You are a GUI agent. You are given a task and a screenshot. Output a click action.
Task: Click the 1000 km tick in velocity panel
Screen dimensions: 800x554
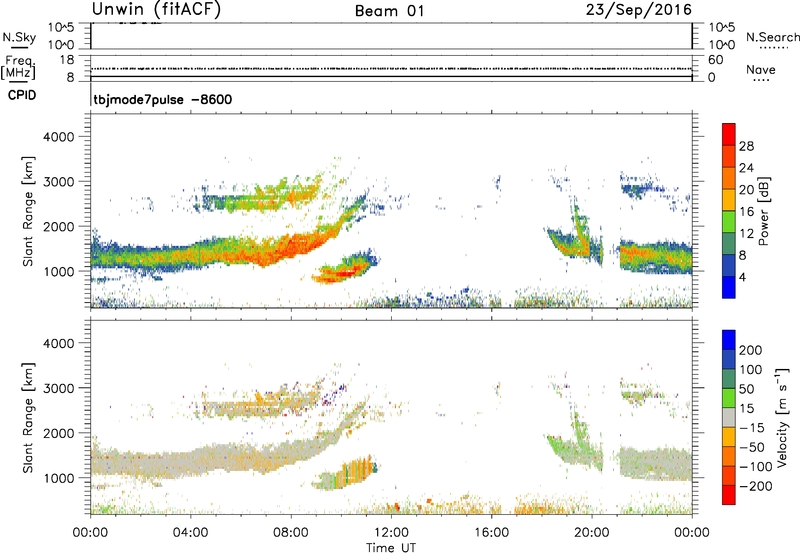[59, 478]
